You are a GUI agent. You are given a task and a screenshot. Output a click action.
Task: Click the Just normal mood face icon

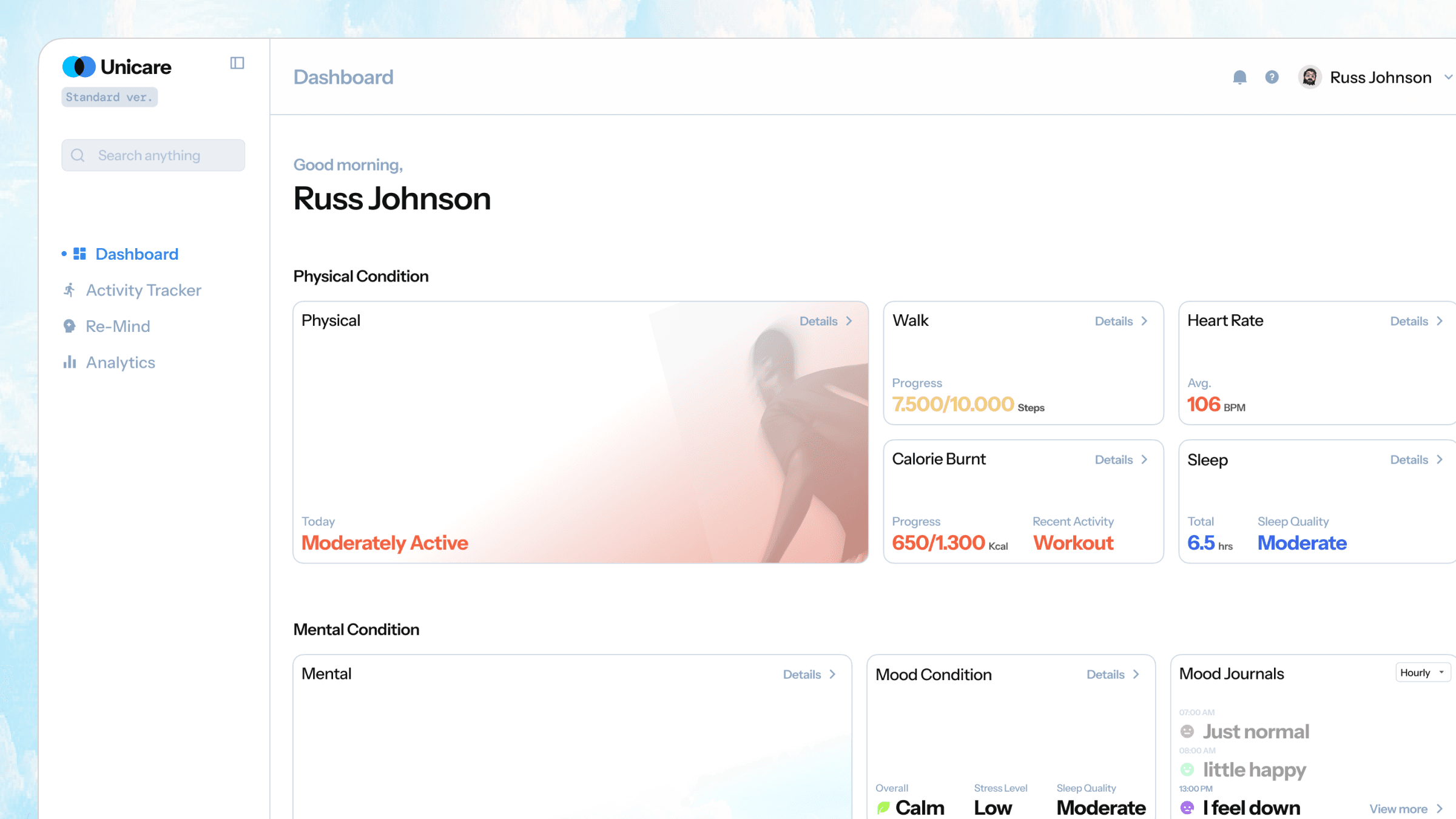[x=1187, y=732]
